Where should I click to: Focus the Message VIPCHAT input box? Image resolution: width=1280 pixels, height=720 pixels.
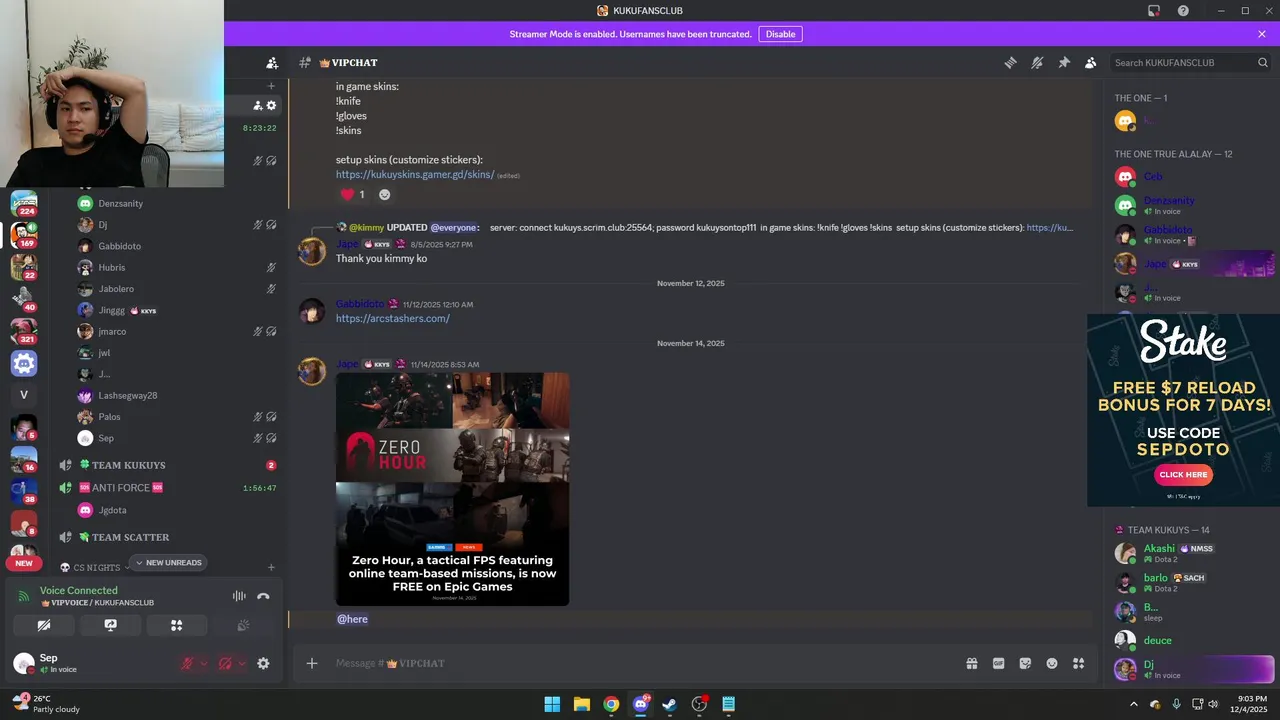pyautogui.click(x=640, y=663)
